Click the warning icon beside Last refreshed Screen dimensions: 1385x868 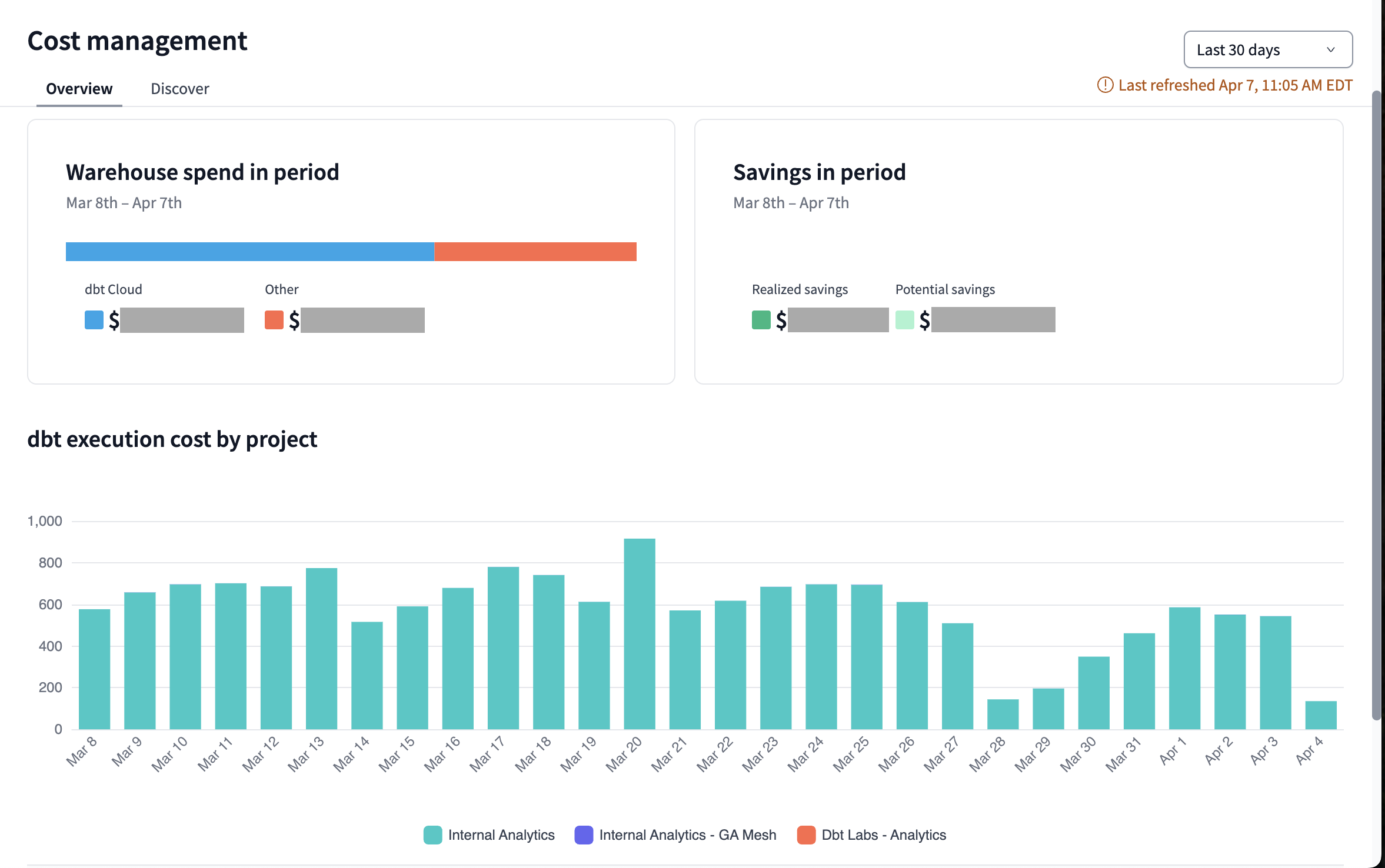click(x=1105, y=85)
